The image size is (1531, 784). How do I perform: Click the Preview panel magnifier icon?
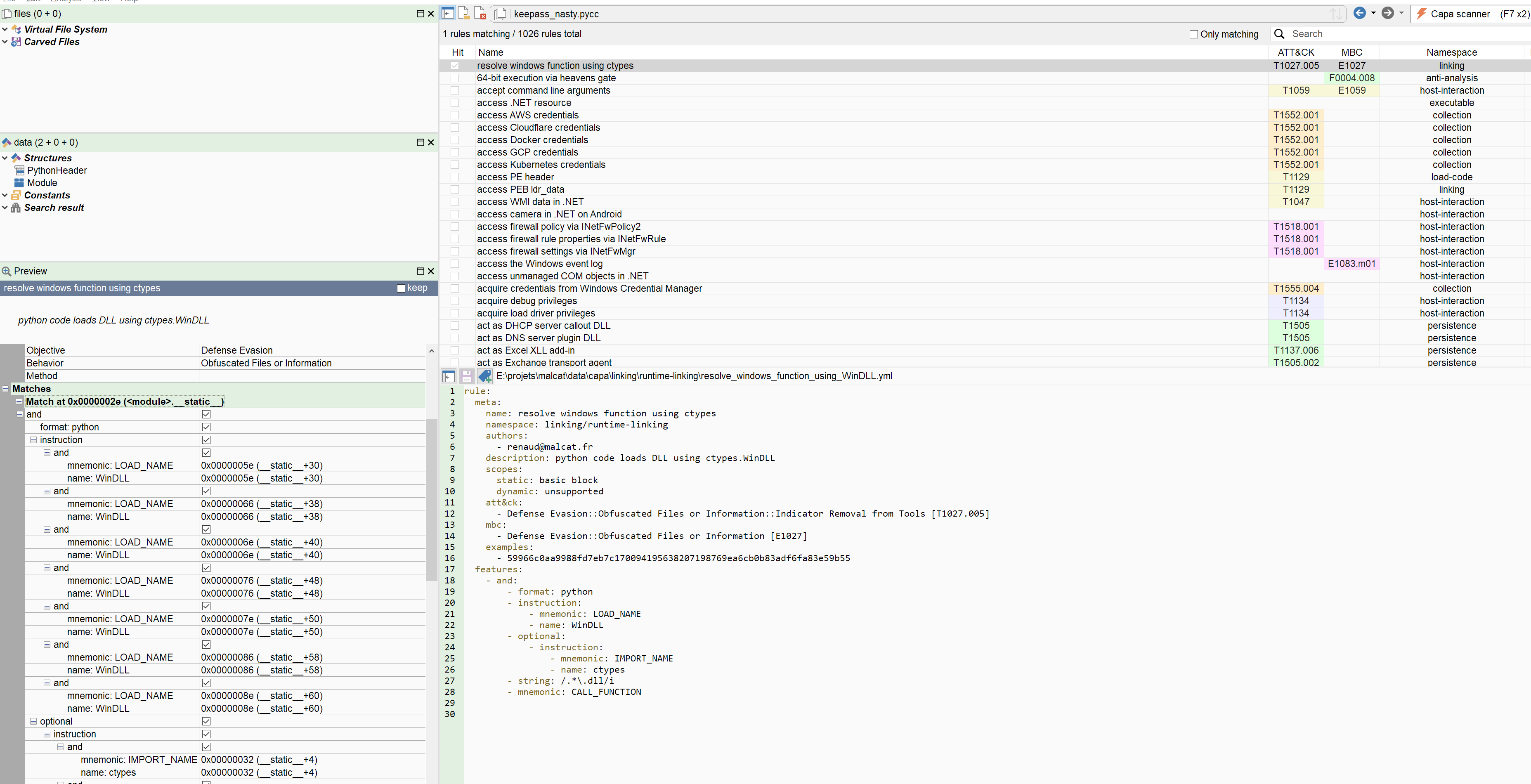[x=7, y=271]
